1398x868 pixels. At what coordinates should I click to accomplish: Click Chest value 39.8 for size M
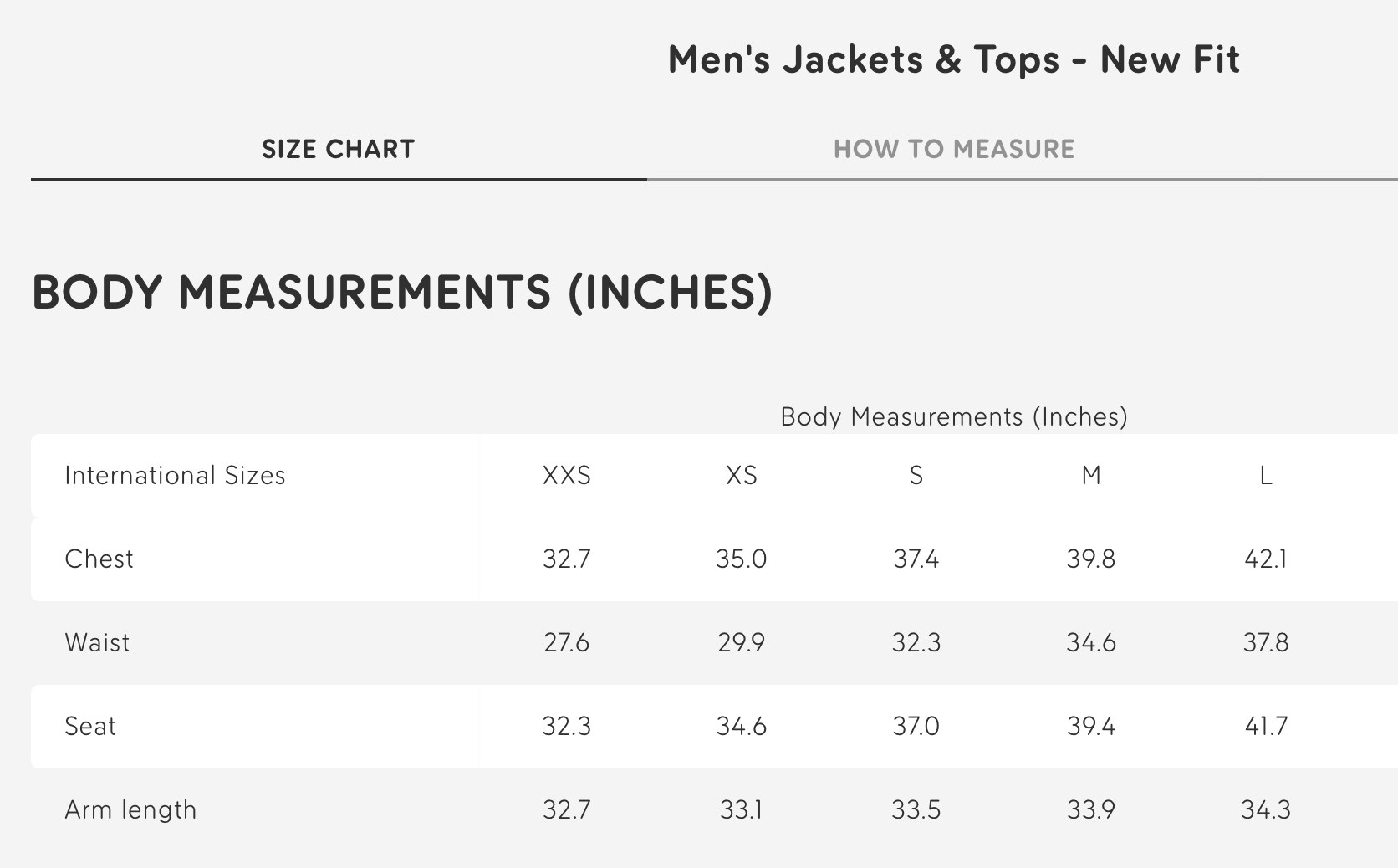[x=1091, y=559]
